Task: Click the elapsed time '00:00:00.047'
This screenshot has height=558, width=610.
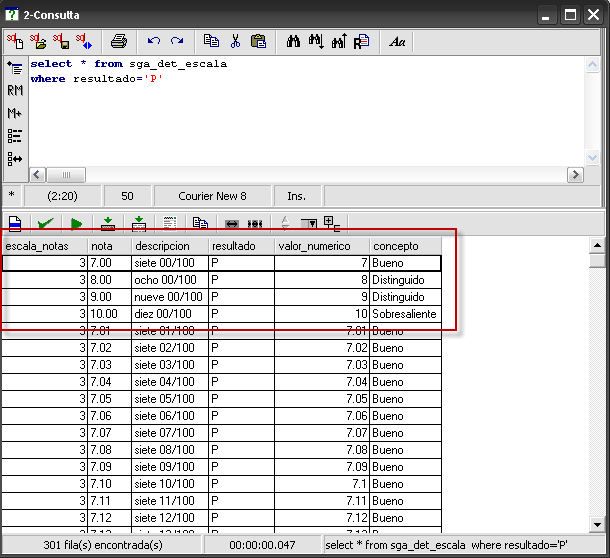Action: 262,545
